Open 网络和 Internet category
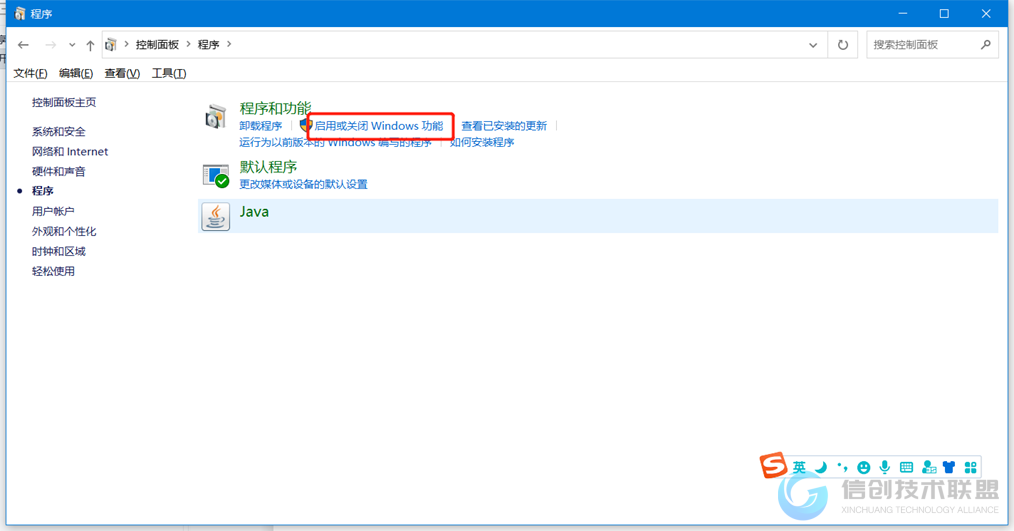 pos(70,151)
